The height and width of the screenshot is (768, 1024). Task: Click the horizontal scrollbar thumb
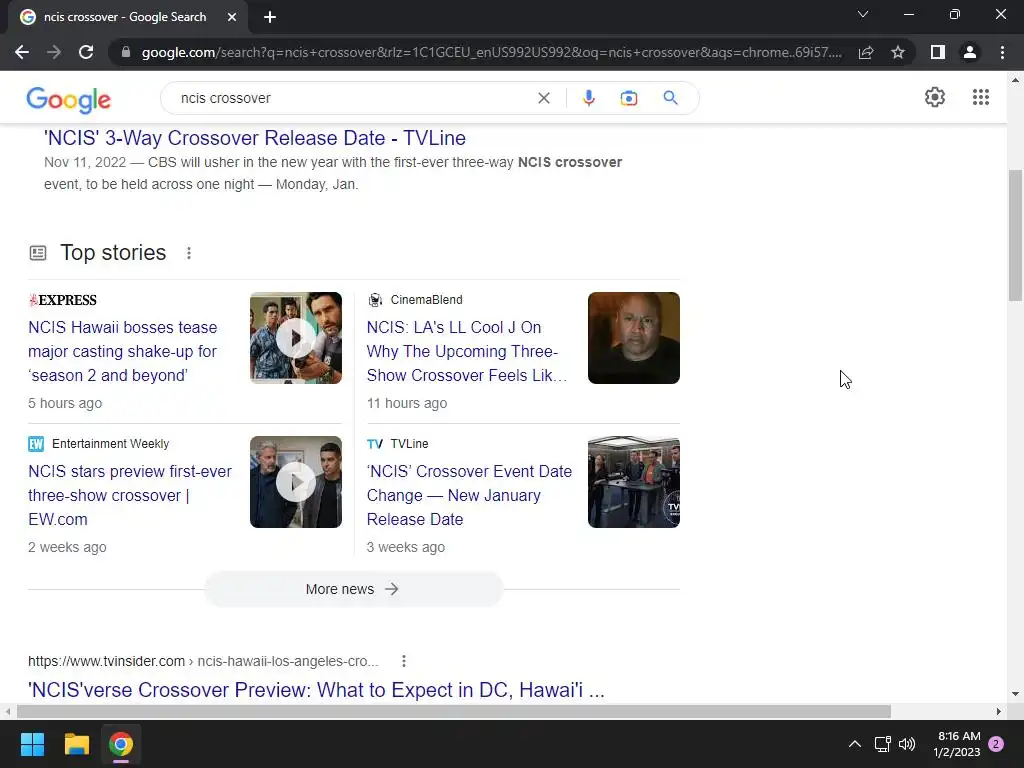click(x=454, y=711)
